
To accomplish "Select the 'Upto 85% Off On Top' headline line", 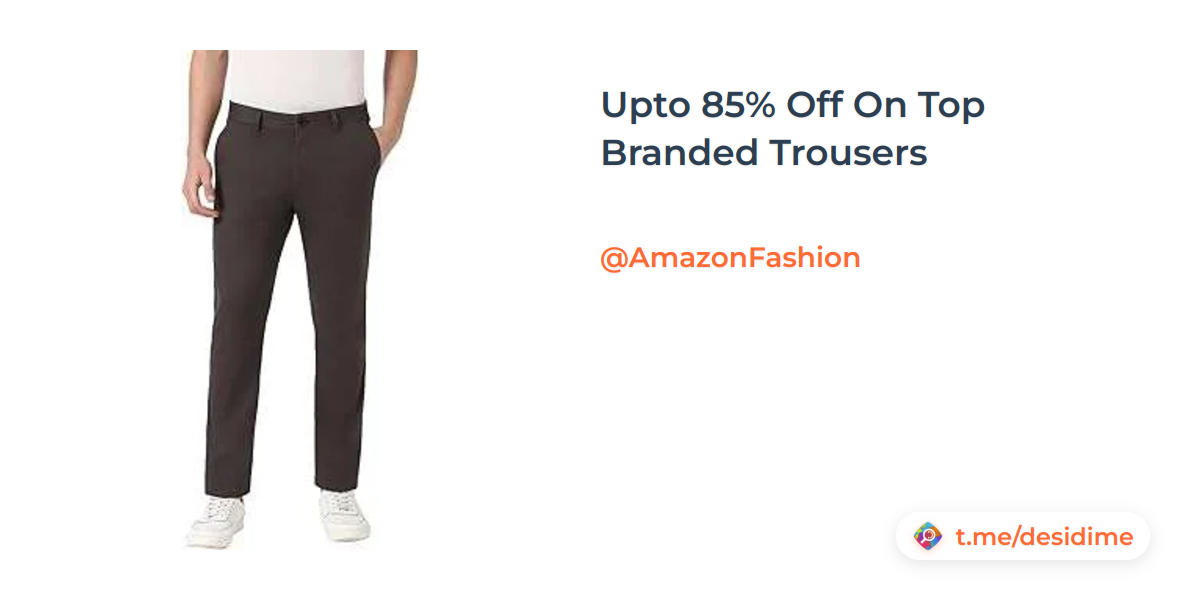I will [793, 105].
